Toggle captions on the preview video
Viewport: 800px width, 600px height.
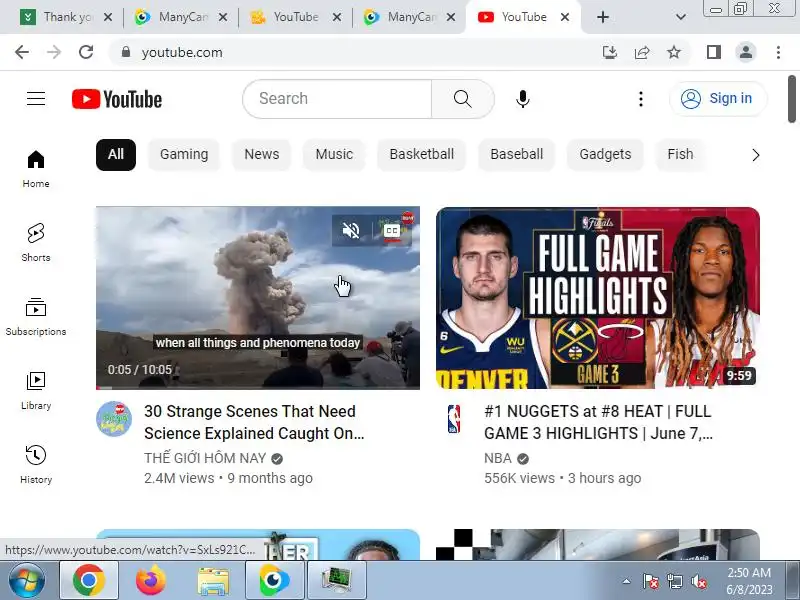point(392,231)
